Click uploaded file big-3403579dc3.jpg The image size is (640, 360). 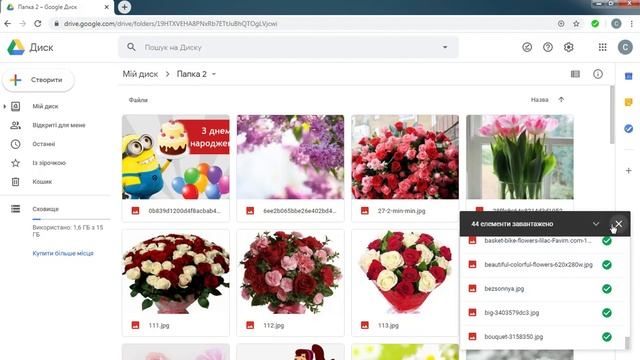tap(511, 313)
